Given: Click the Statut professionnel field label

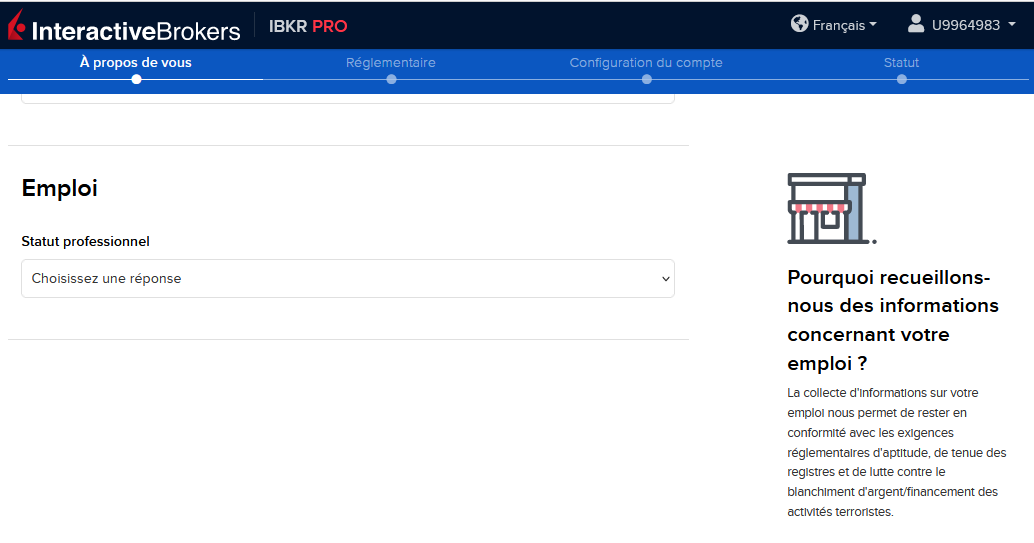Looking at the screenshot, I should pos(85,241).
